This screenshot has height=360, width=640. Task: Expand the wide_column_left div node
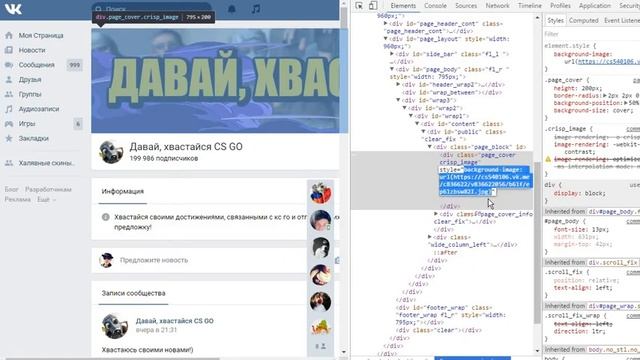(x=429, y=237)
